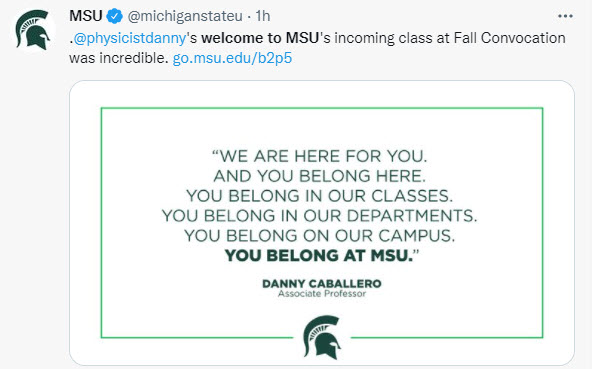Viewport: 606px width, 369px height.
Task: Click the YOU BELONG IN OUR DEPARTMENTS line
Action: click(320, 216)
